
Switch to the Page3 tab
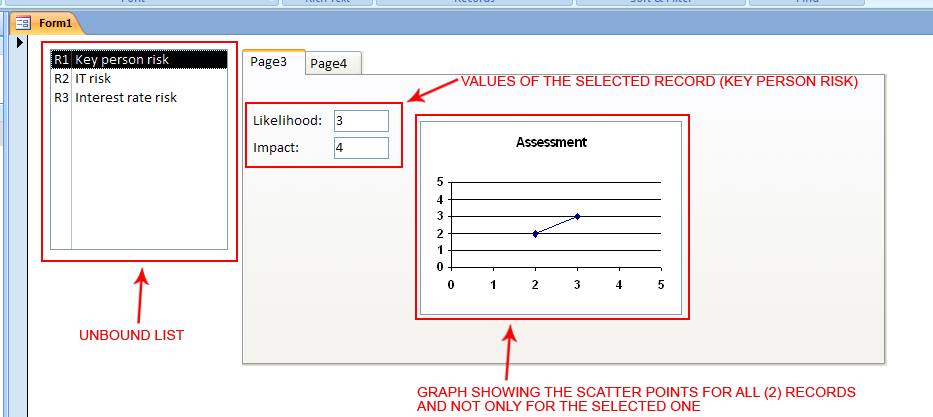[274, 62]
